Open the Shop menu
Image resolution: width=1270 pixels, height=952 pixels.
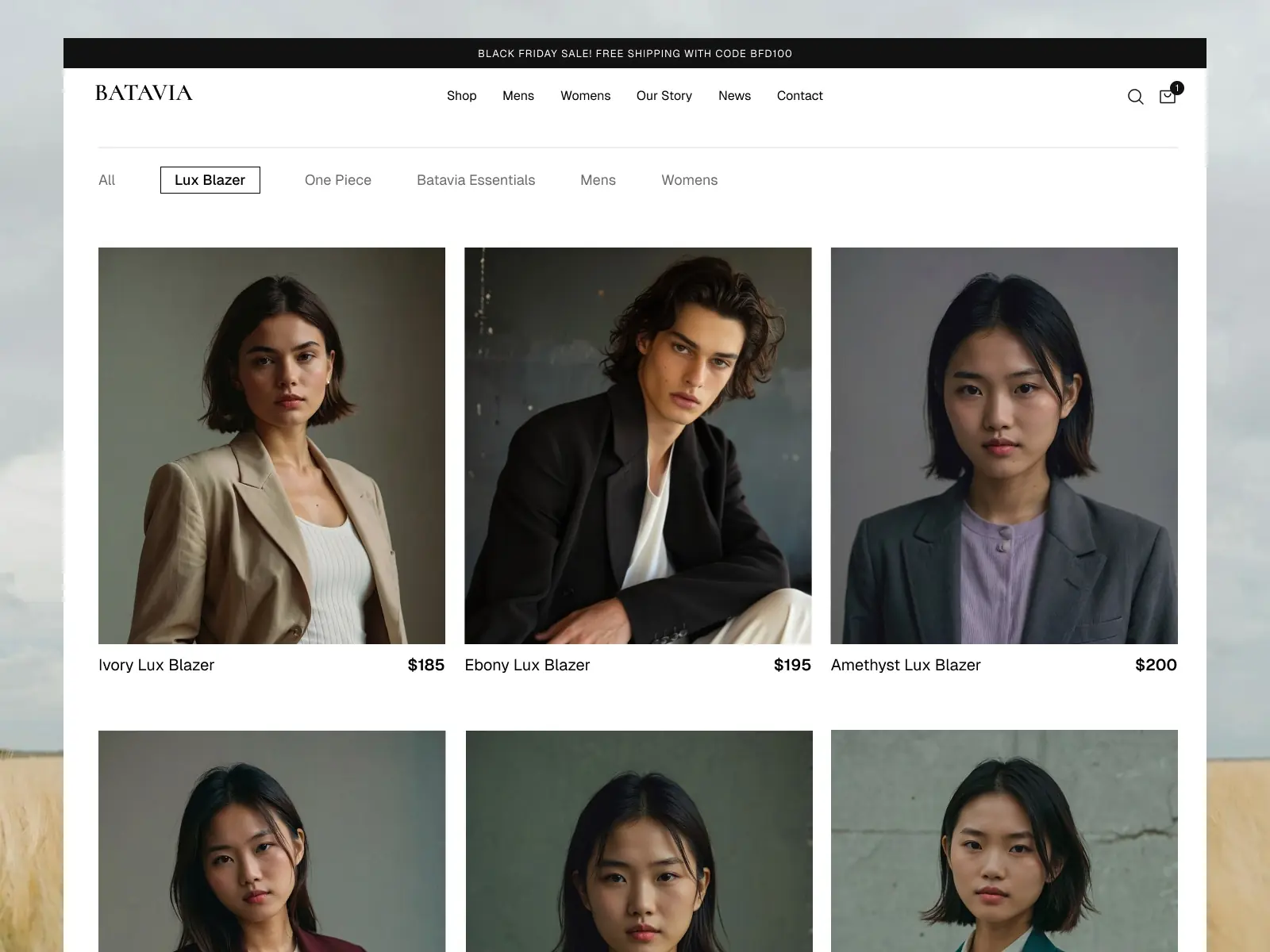(x=461, y=96)
